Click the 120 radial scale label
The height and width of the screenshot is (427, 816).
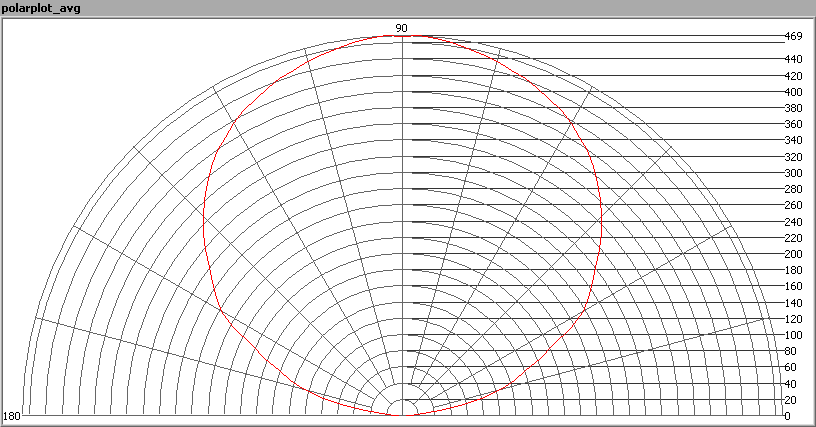point(793,319)
